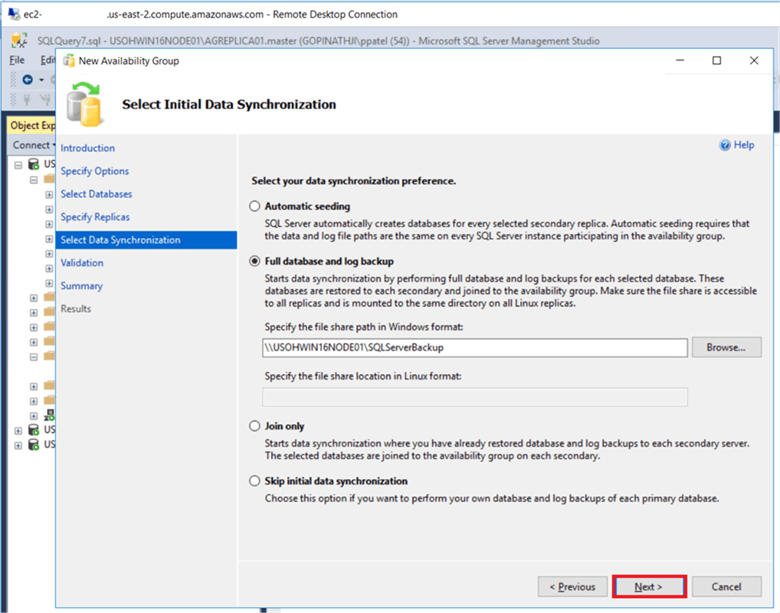780x613 pixels.
Task: Open the File menu in SSMS
Action: (17, 60)
